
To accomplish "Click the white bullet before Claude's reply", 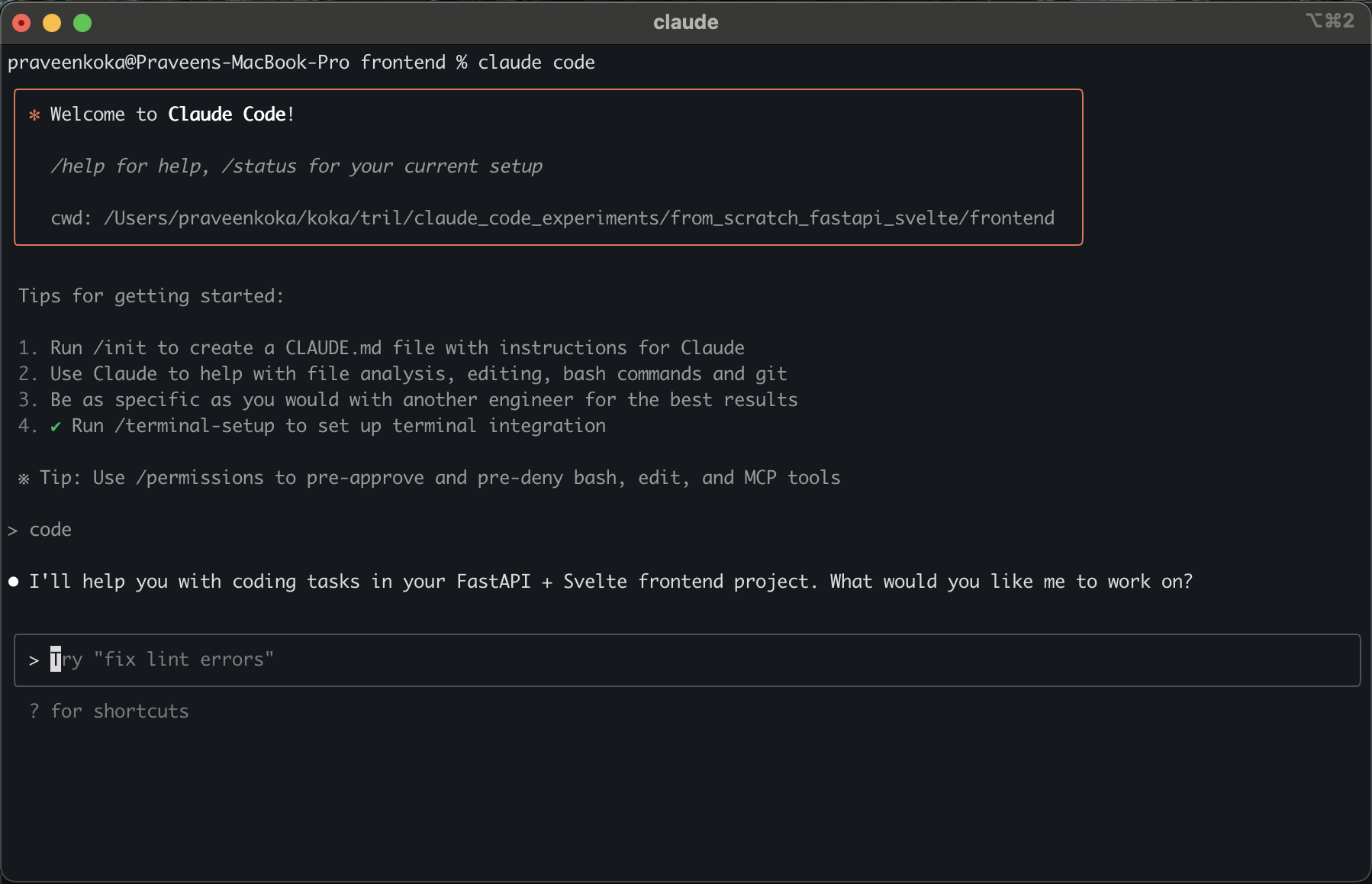I will pos(14,582).
